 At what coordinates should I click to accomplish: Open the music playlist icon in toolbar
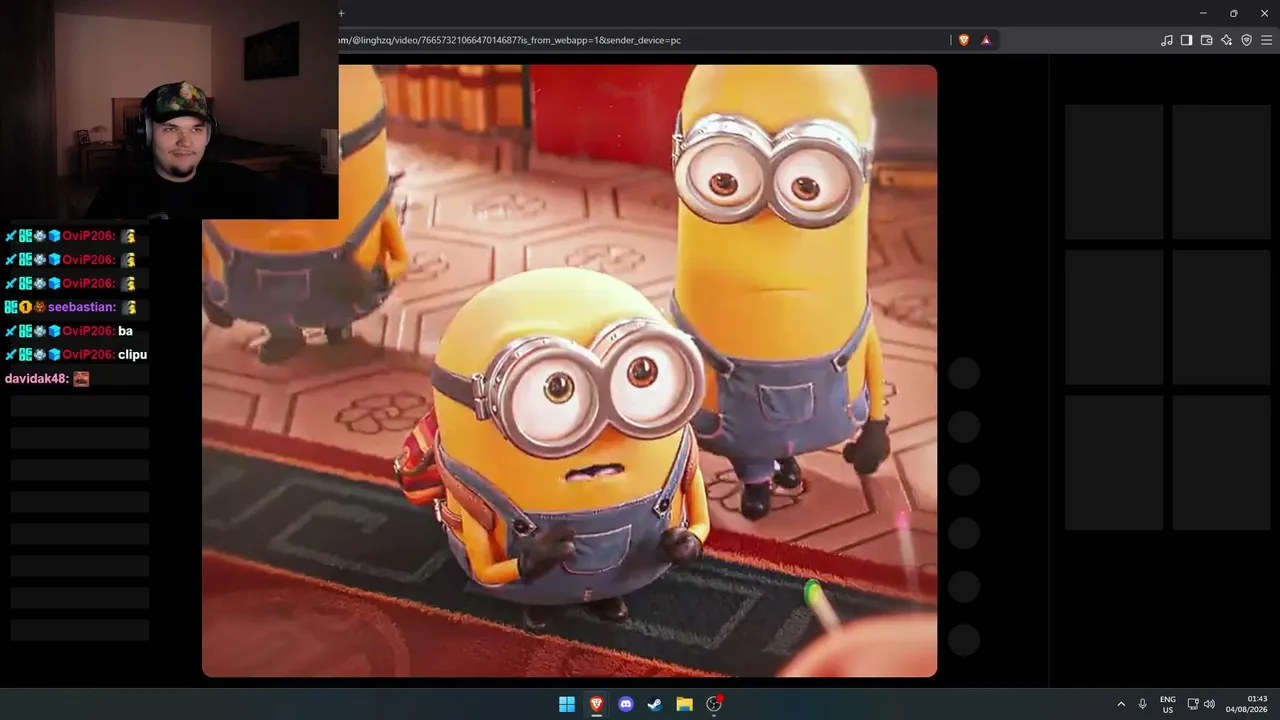pos(1166,40)
